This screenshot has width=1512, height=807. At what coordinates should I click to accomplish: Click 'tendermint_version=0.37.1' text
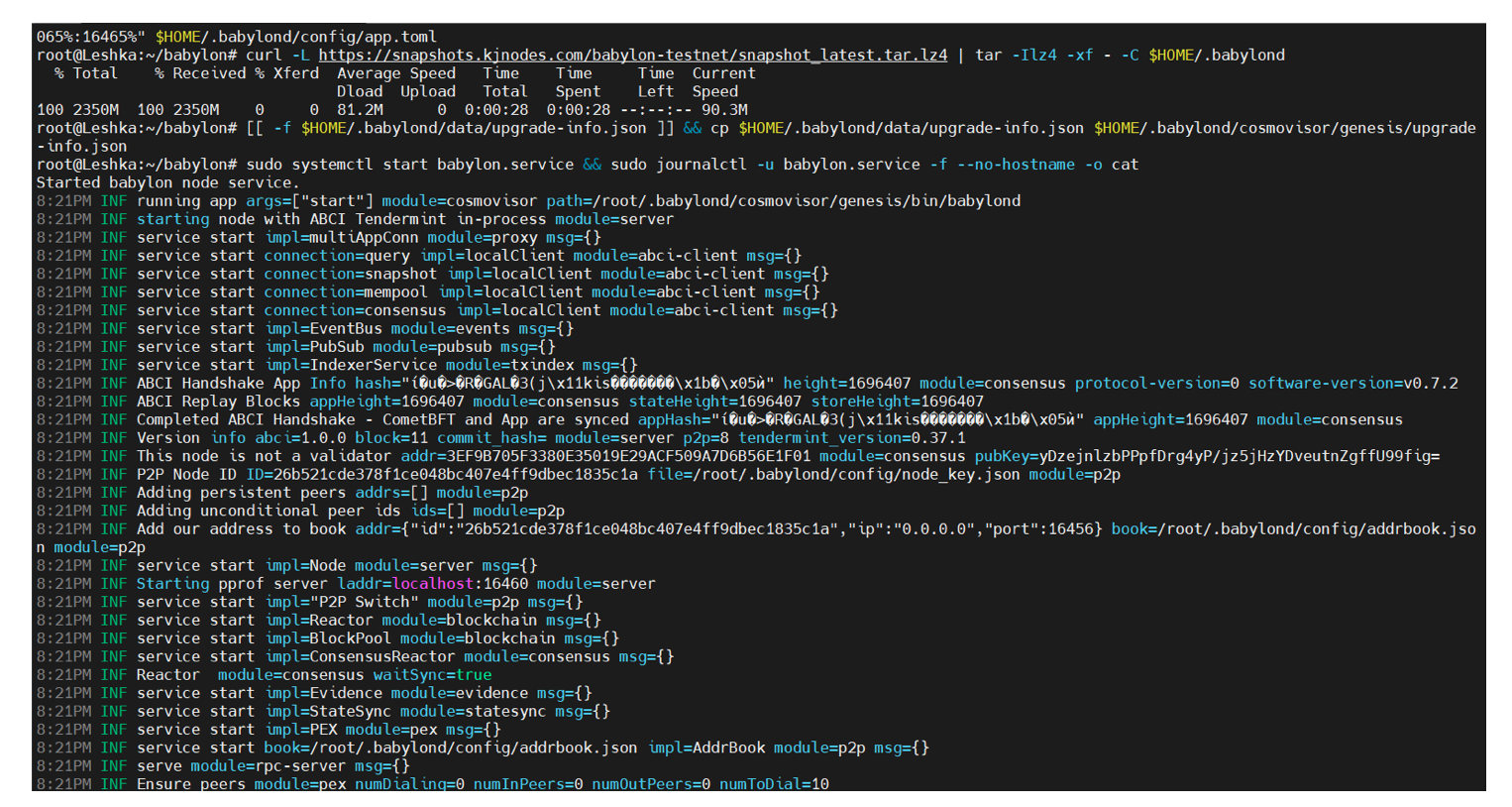tap(852, 438)
